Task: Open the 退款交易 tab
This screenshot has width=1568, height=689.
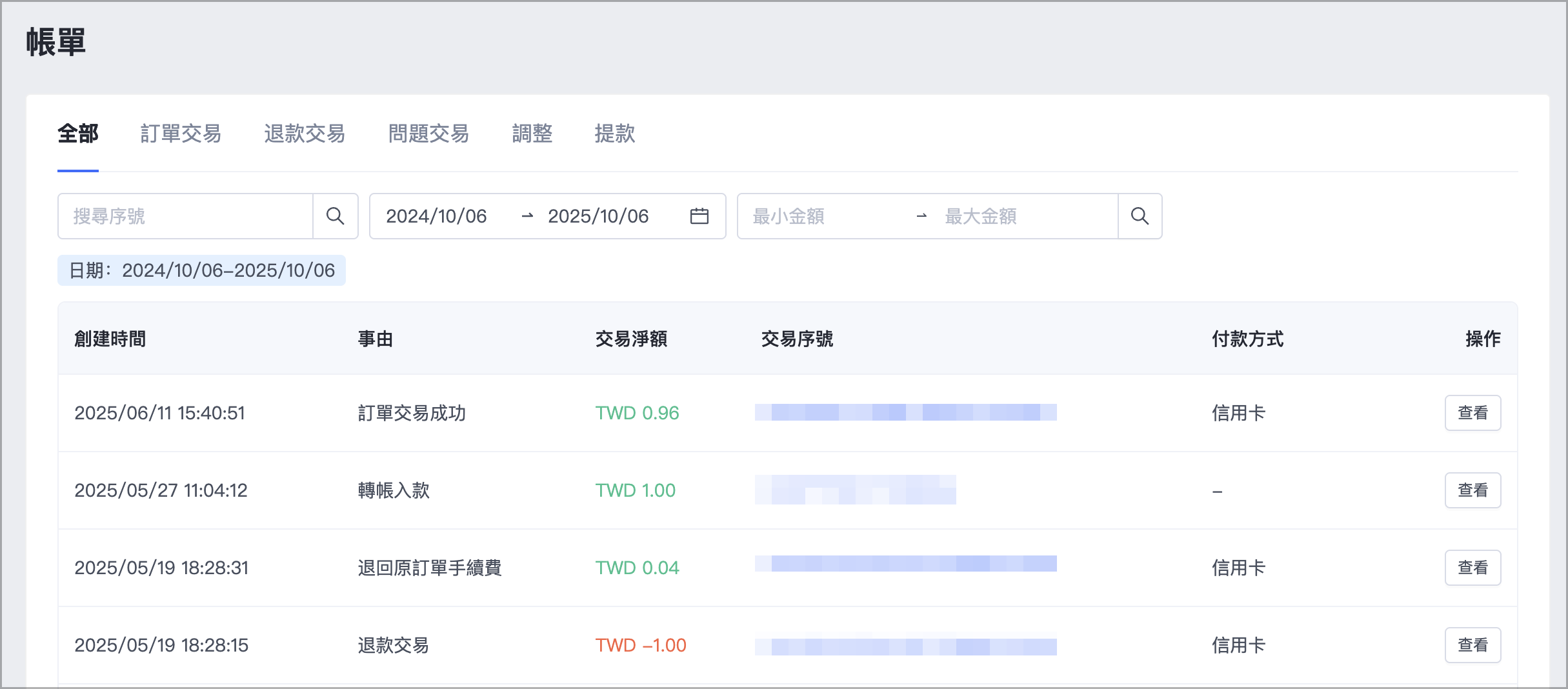Action: tap(305, 134)
